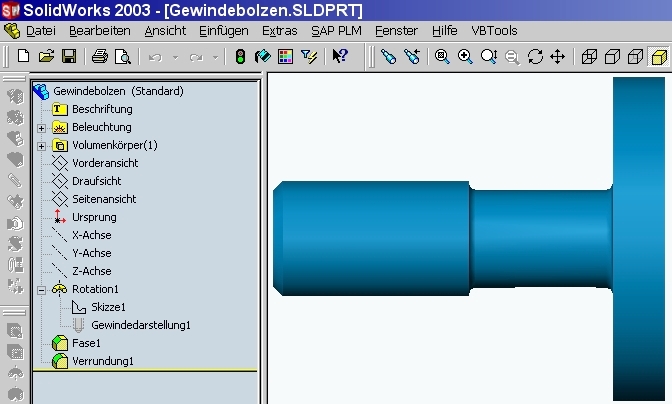Image resolution: width=672 pixels, height=404 pixels.
Task: Open the Einfügen menu
Action: (x=224, y=31)
